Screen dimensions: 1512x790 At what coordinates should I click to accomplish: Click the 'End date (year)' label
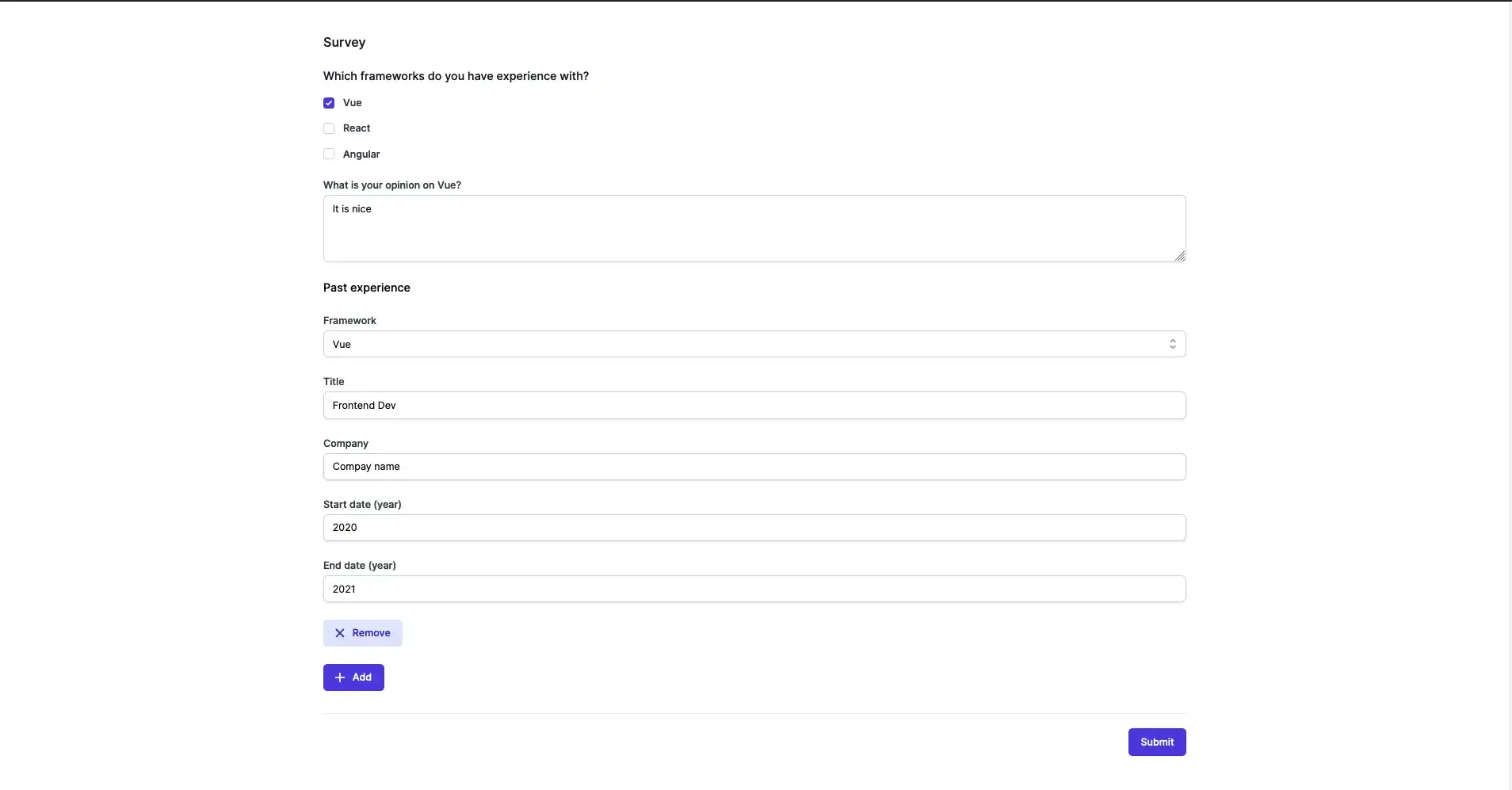click(360, 566)
